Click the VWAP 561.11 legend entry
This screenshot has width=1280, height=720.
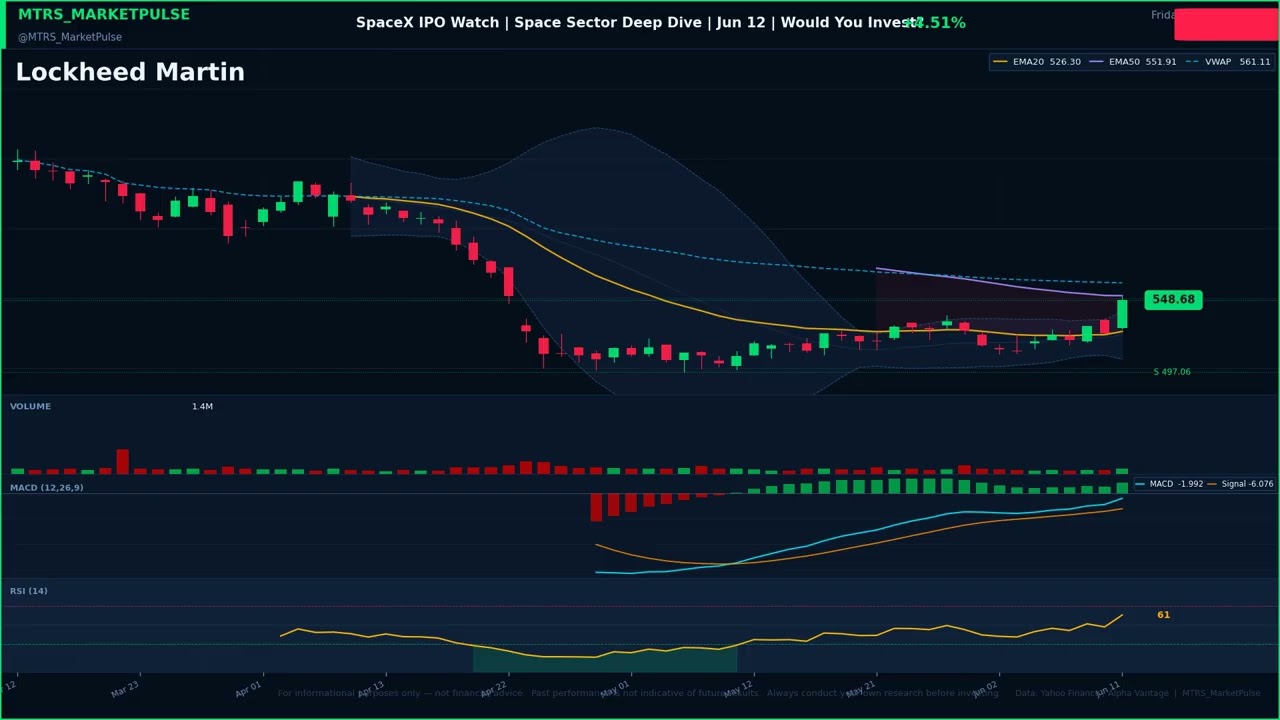[1228, 62]
